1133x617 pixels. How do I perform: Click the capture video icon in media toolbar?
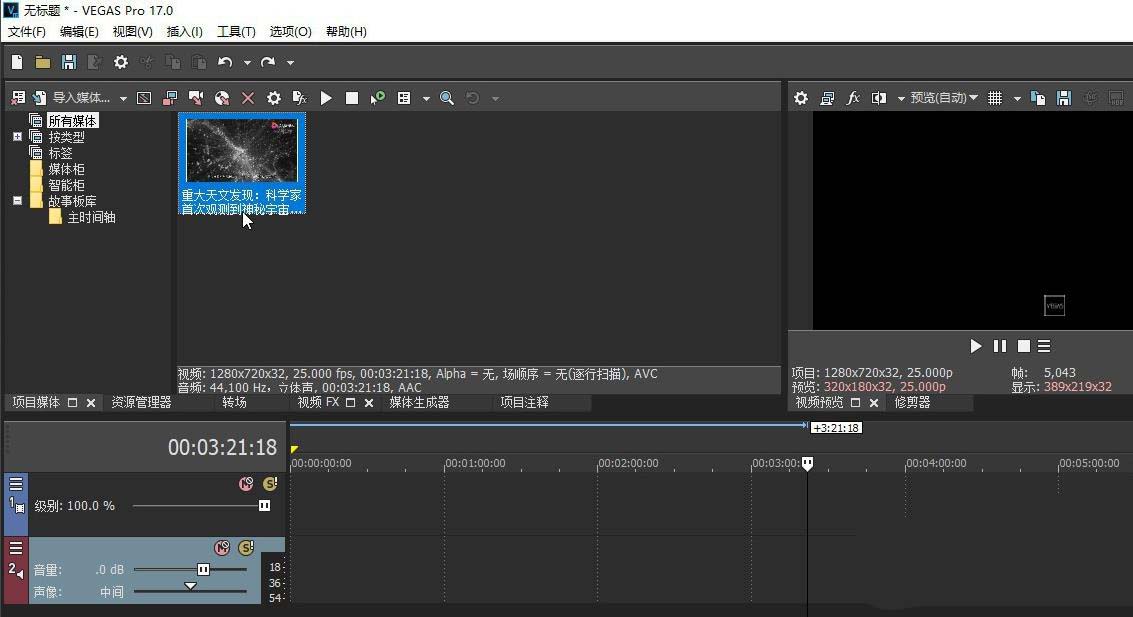[x=144, y=98]
